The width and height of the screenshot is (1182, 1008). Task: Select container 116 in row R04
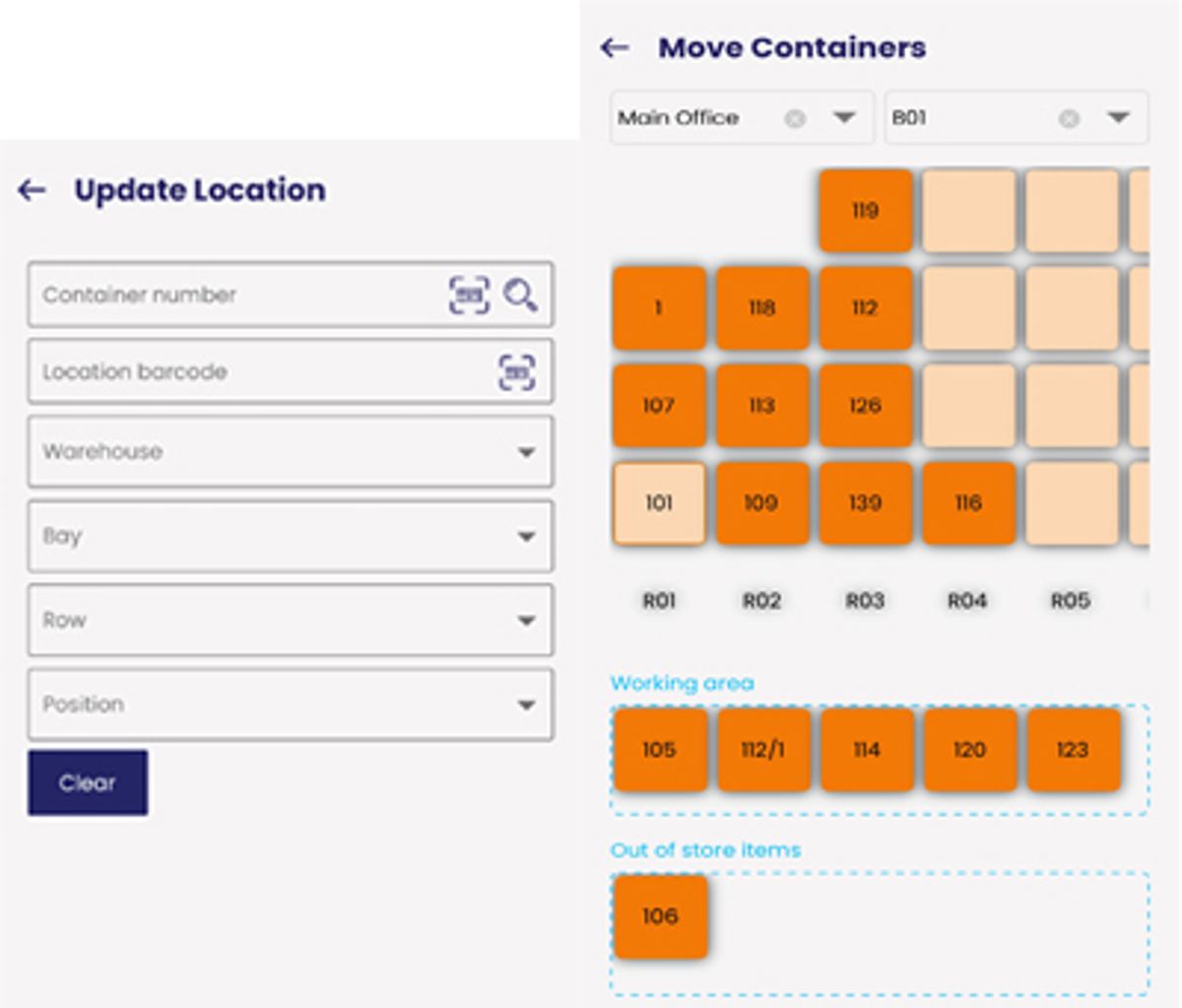coord(968,503)
